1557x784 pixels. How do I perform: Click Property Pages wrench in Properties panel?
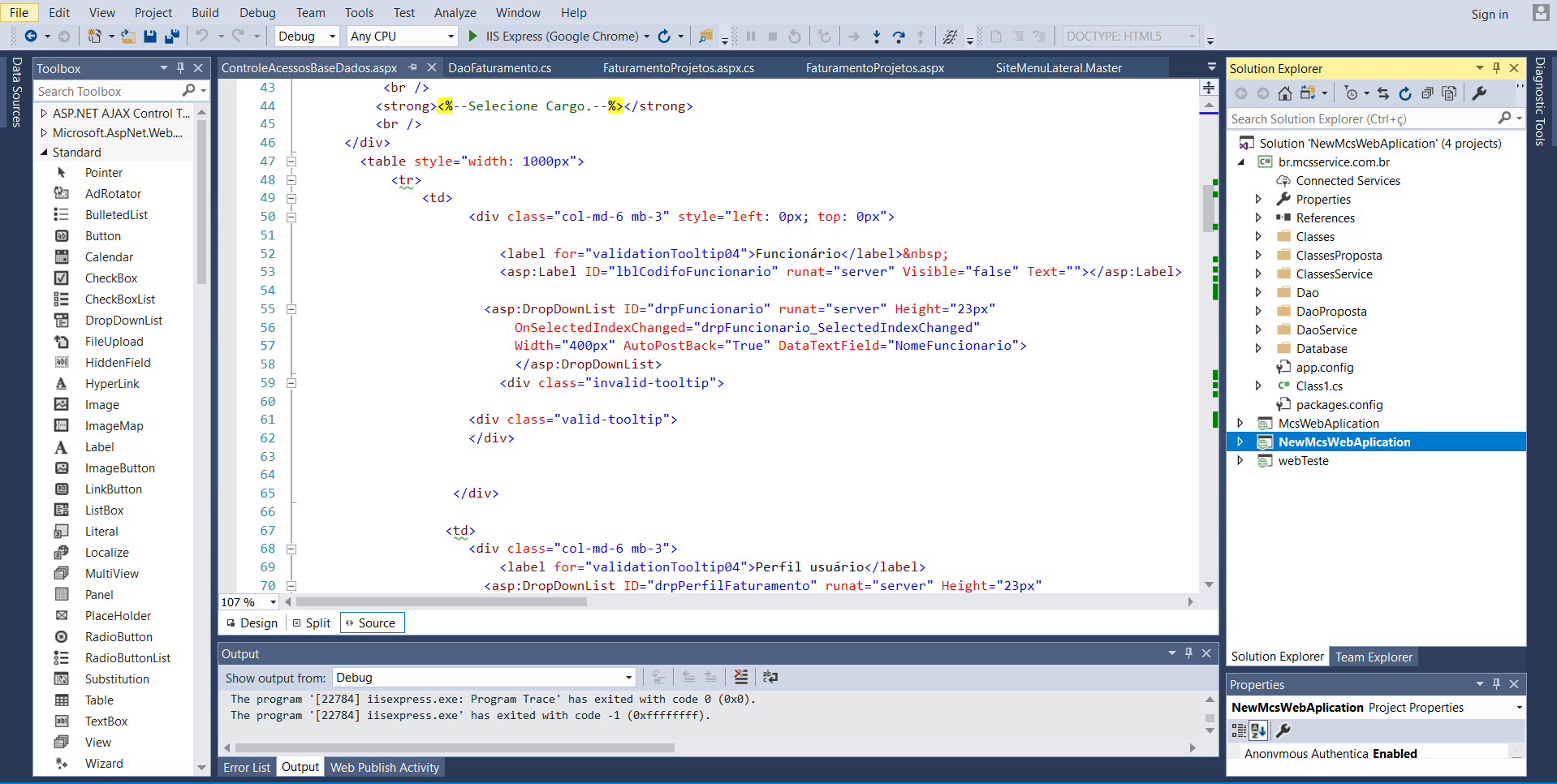[x=1283, y=730]
